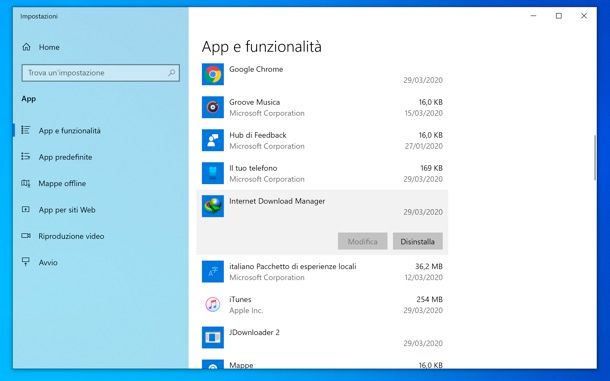Click the search magnifier icon
Image resolution: width=610 pixels, height=381 pixels.
[x=171, y=73]
